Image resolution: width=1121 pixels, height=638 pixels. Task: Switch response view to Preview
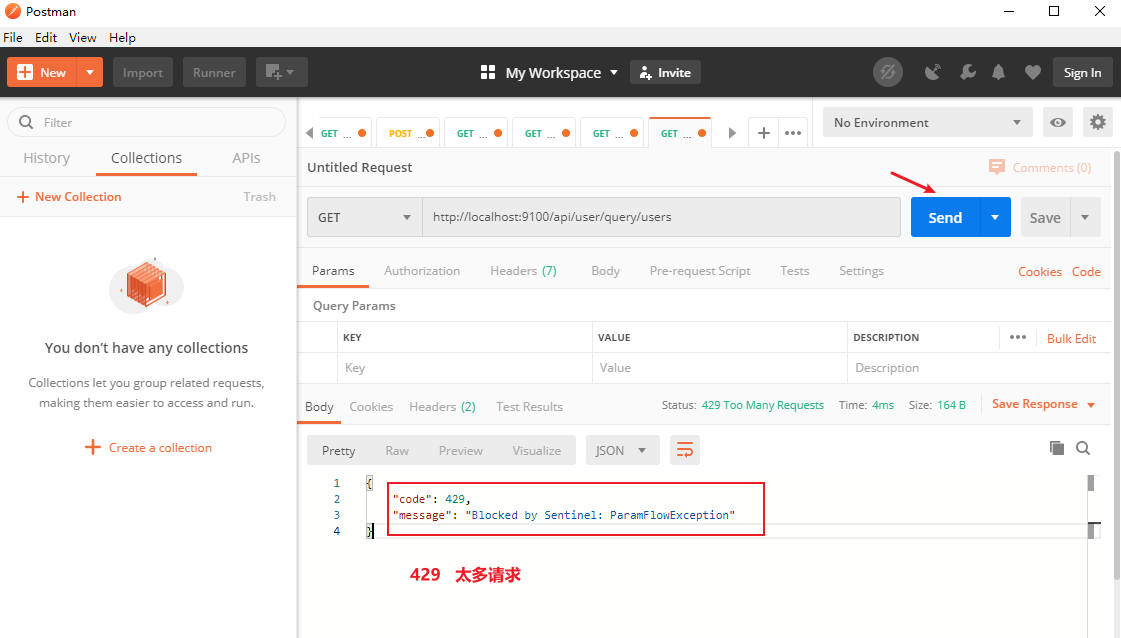(460, 451)
